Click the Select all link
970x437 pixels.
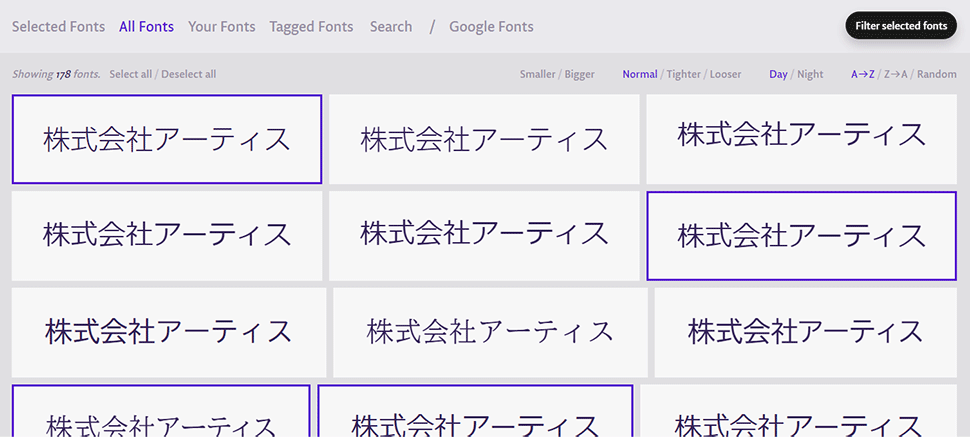coord(131,74)
